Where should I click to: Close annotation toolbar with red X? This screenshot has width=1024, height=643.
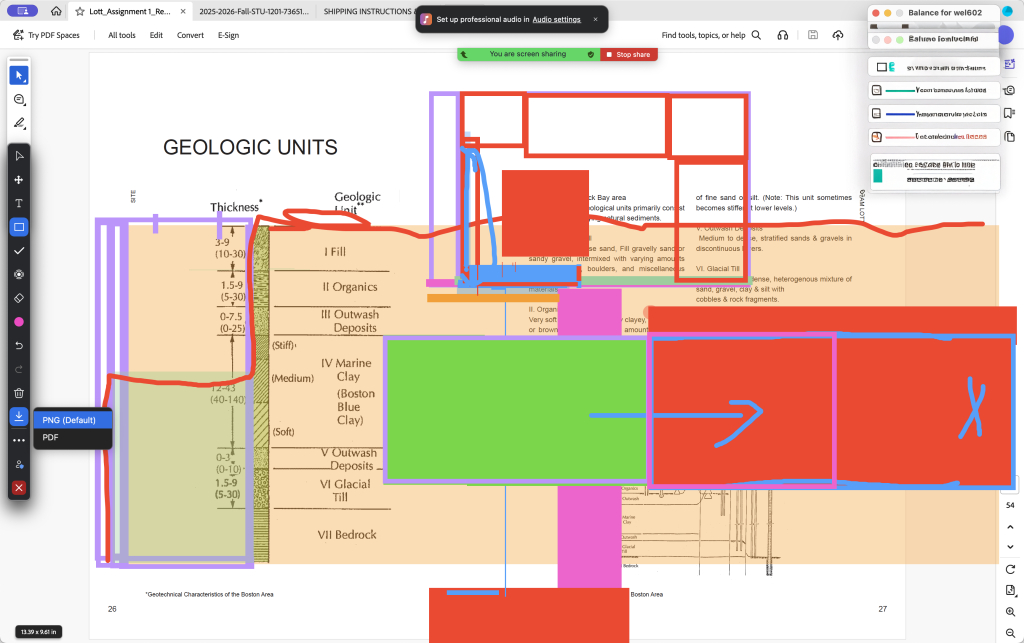coord(19,487)
